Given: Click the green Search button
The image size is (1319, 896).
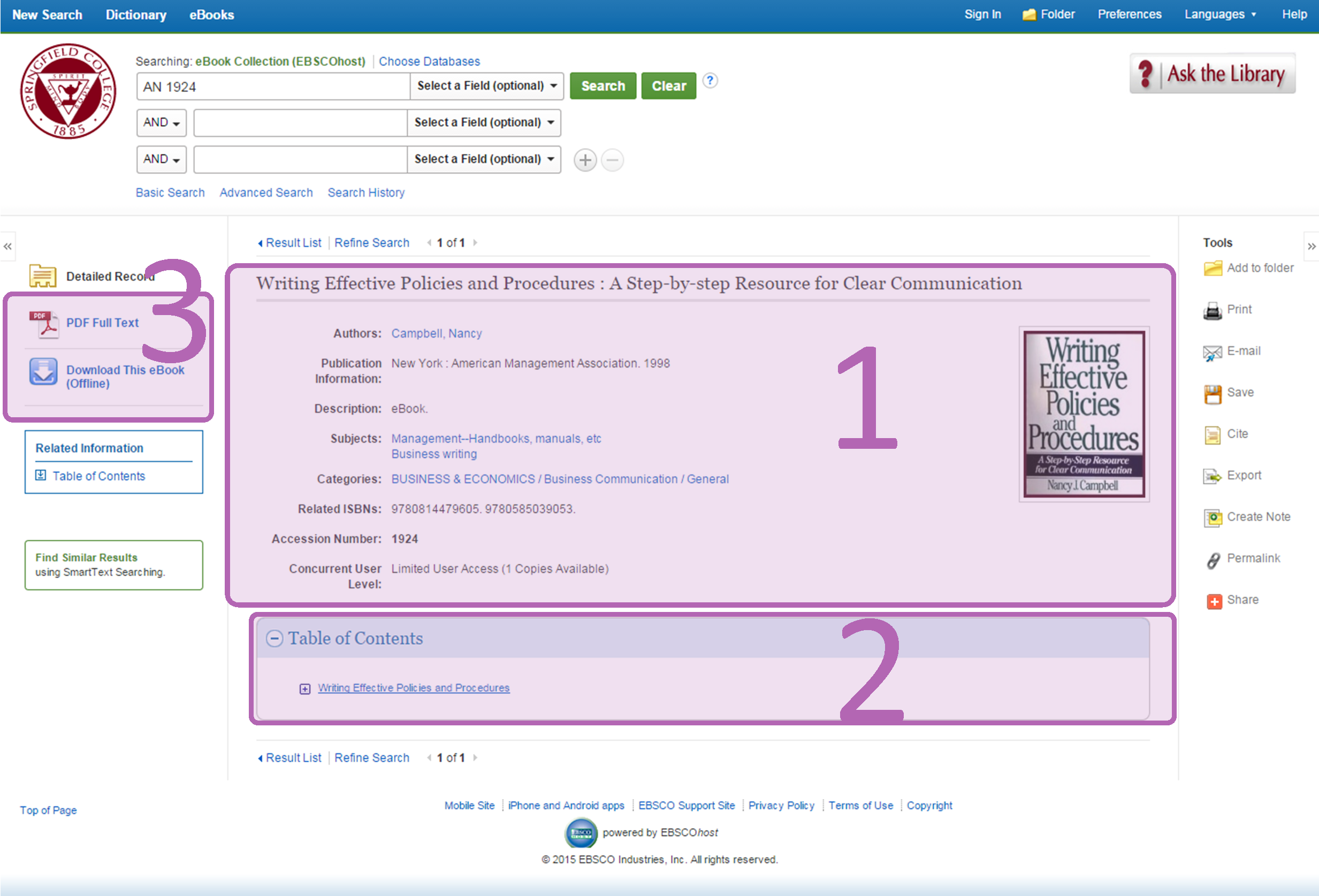Looking at the screenshot, I should pos(602,86).
